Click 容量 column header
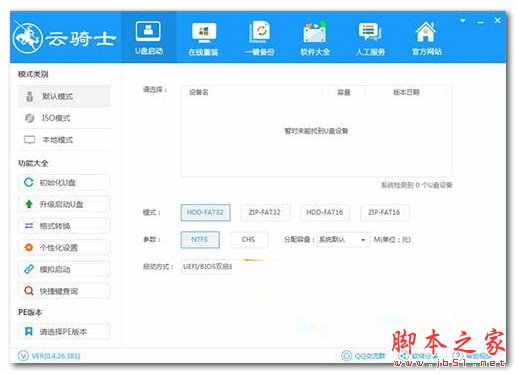517x374 pixels. coord(344,92)
